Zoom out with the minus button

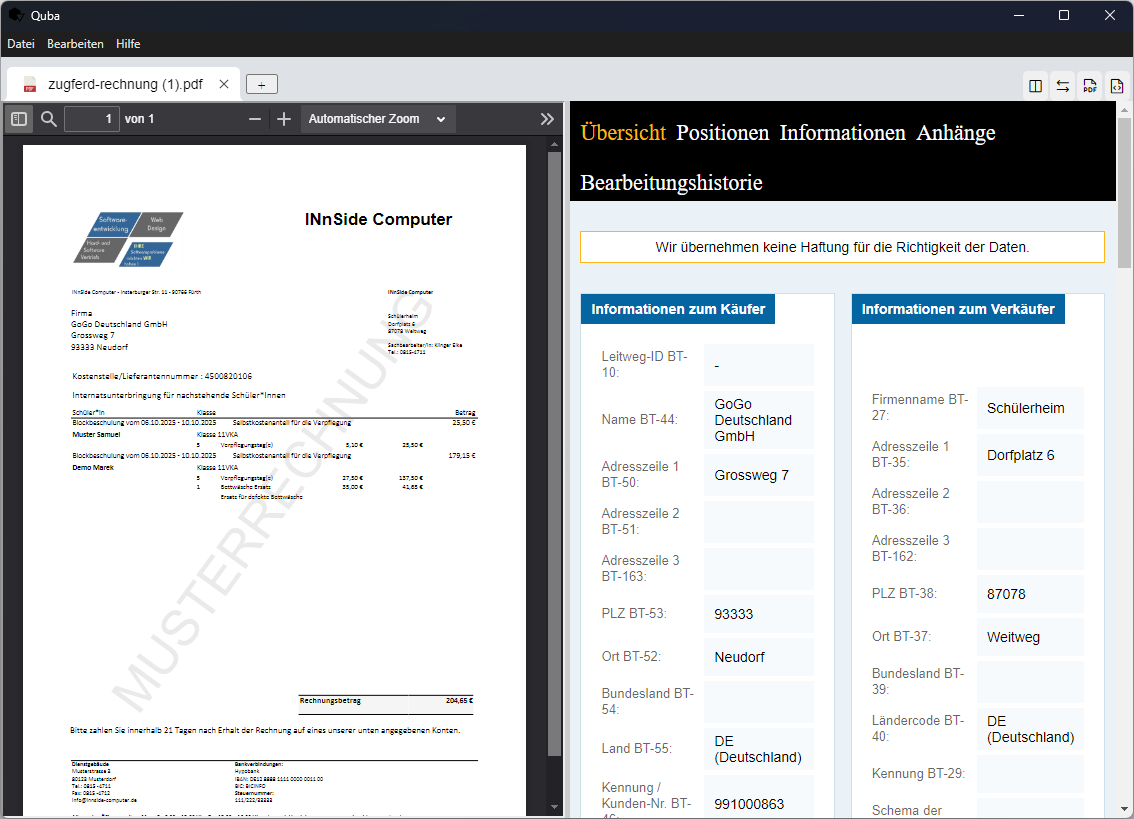(255, 119)
